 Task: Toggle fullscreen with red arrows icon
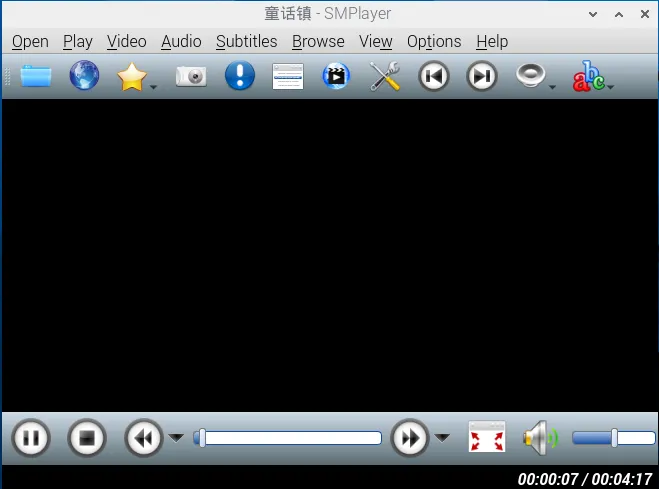[x=487, y=437]
